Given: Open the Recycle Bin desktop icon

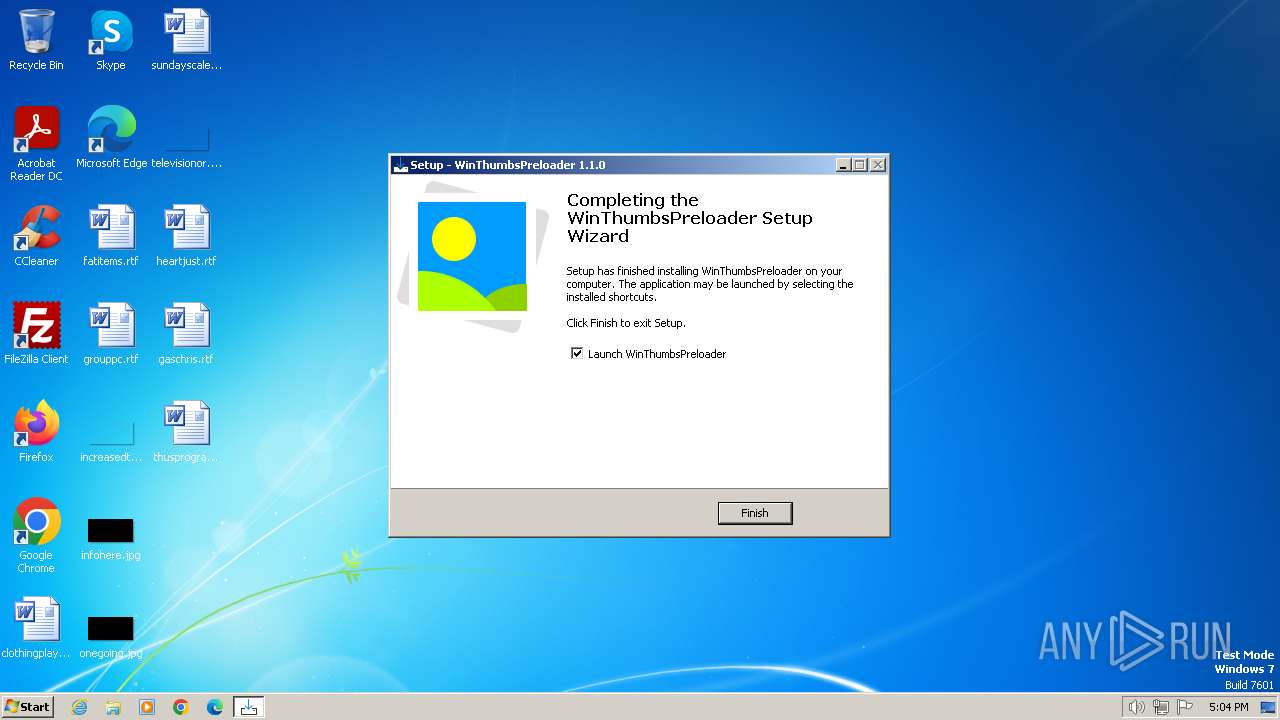Looking at the screenshot, I should tap(36, 40).
